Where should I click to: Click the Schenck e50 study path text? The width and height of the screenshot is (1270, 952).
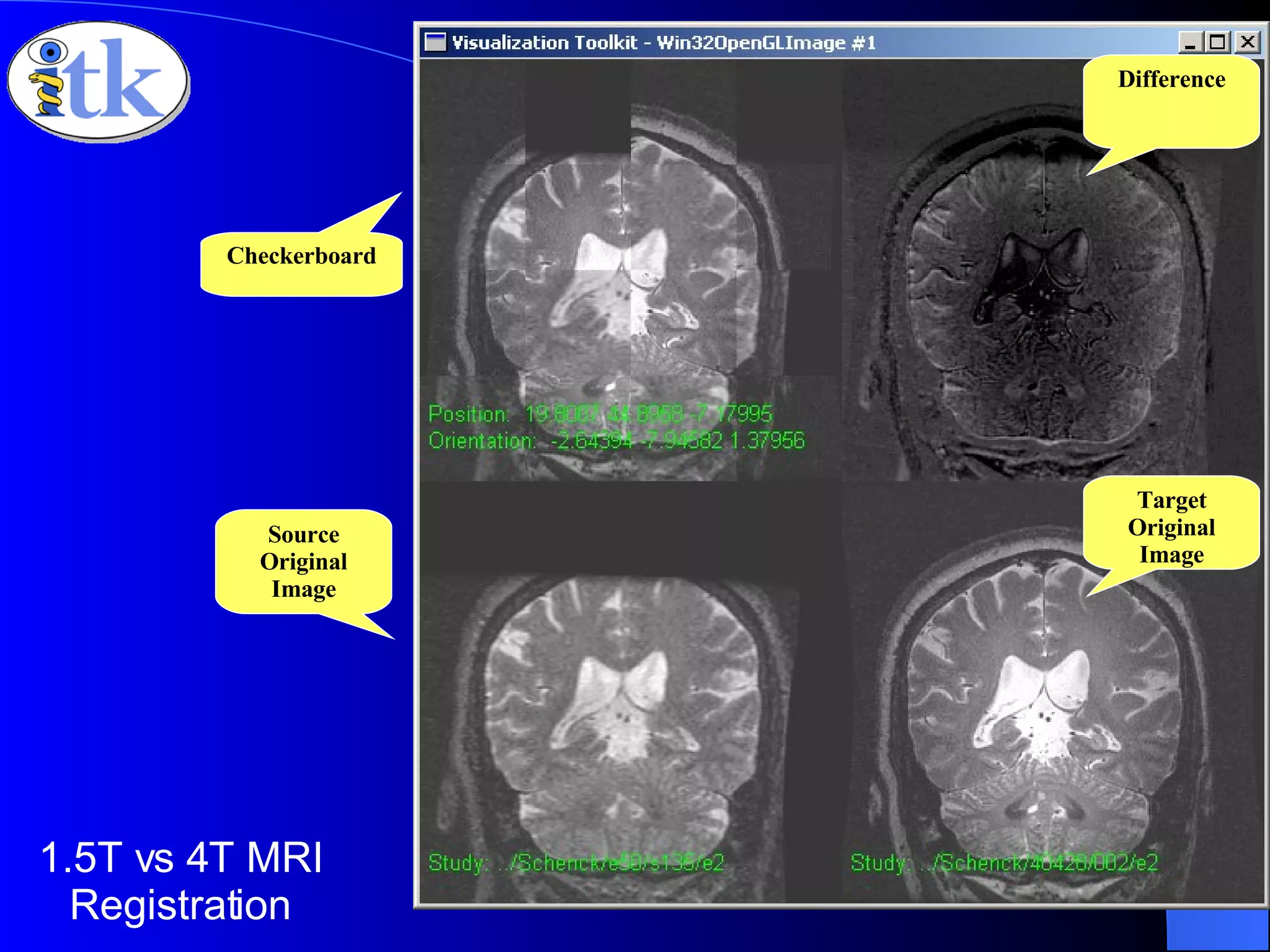[577, 863]
